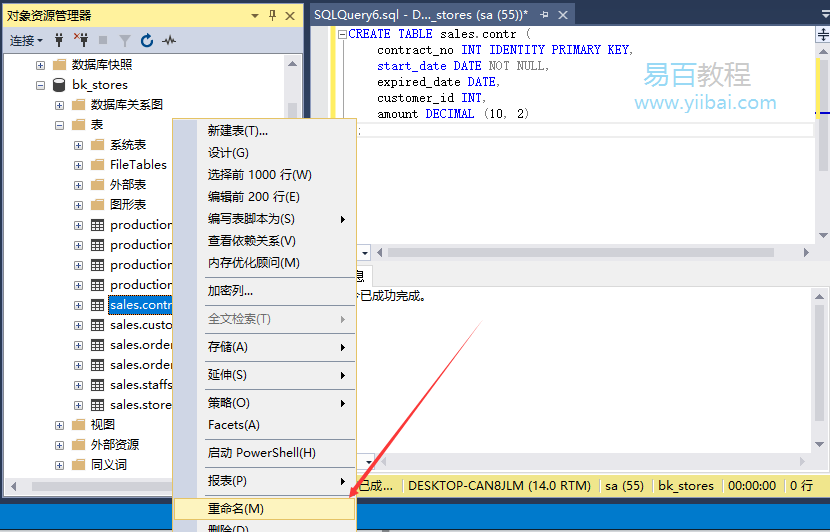Choose 设计(G) from context menu

265,153
